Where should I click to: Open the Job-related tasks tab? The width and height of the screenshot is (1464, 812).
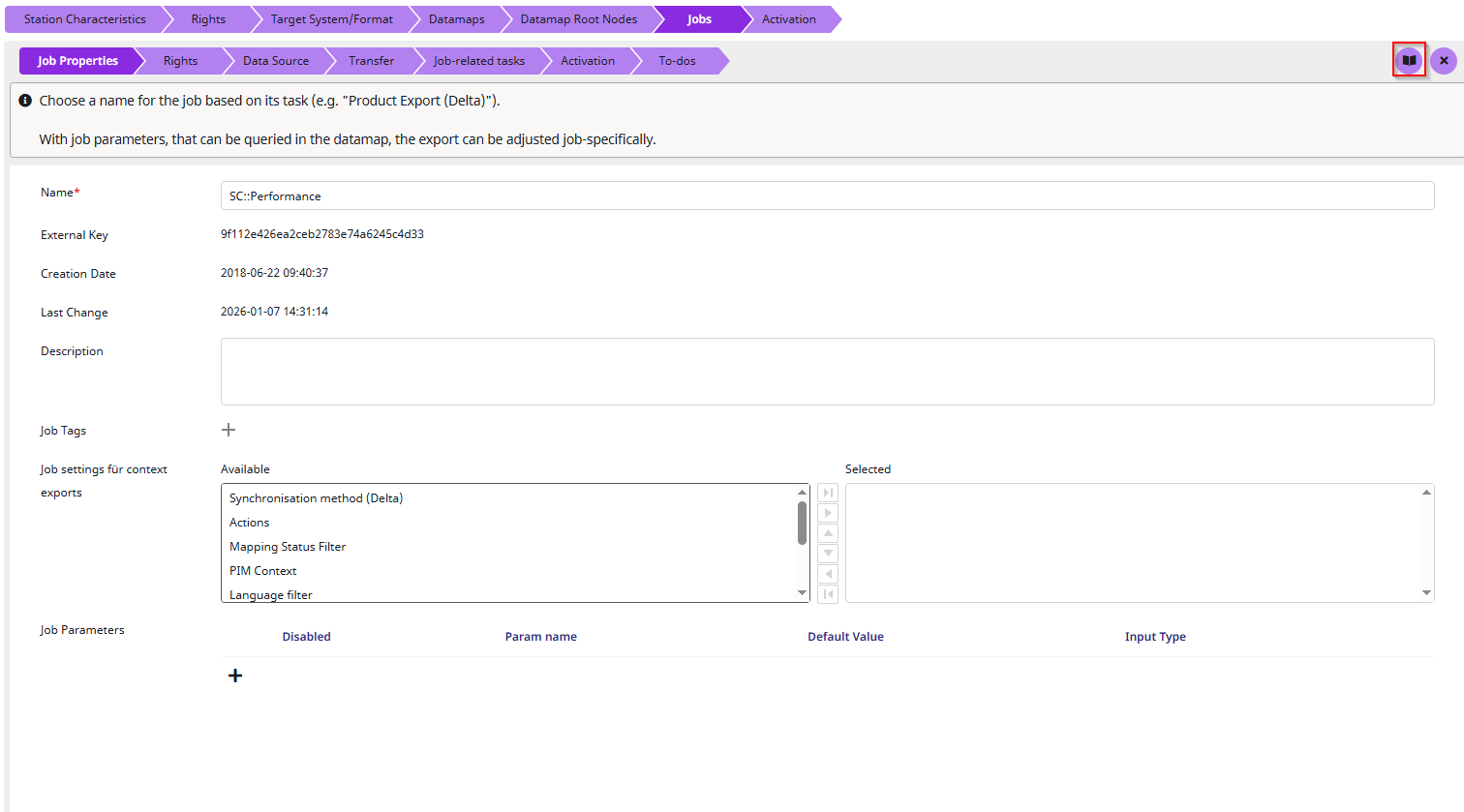coord(478,61)
